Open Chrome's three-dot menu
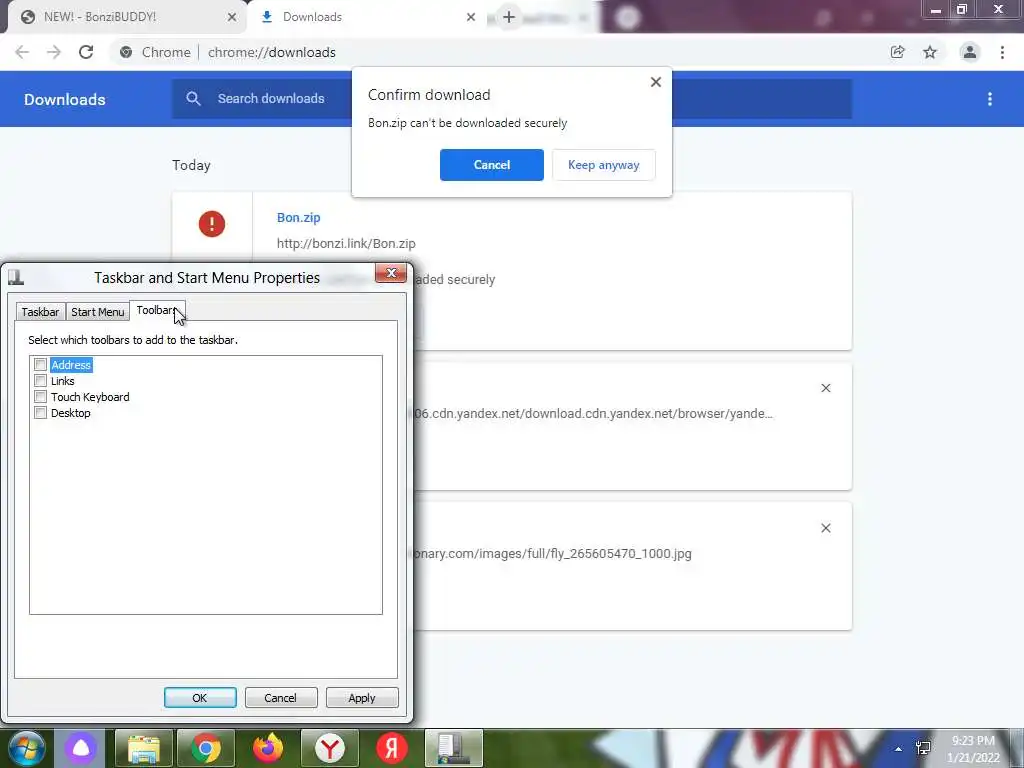Screen dimensions: 1024x768 tap(1002, 52)
